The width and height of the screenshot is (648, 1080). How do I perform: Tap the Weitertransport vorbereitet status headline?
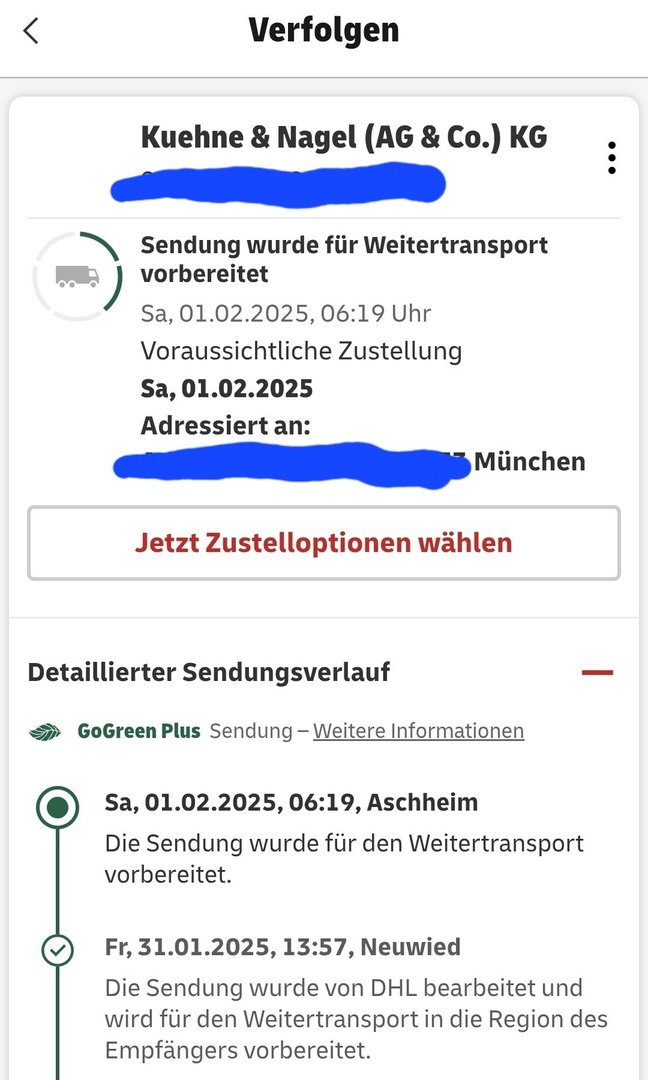(x=344, y=259)
